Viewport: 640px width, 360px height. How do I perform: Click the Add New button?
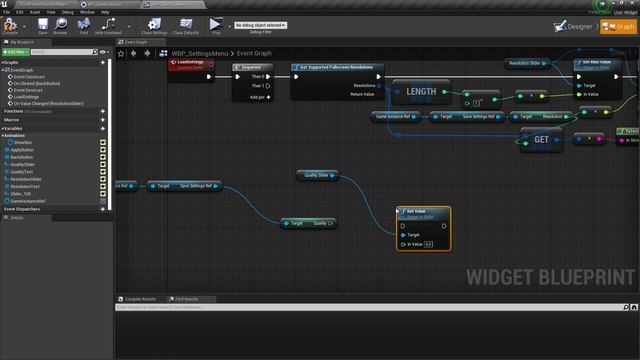[16, 52]
